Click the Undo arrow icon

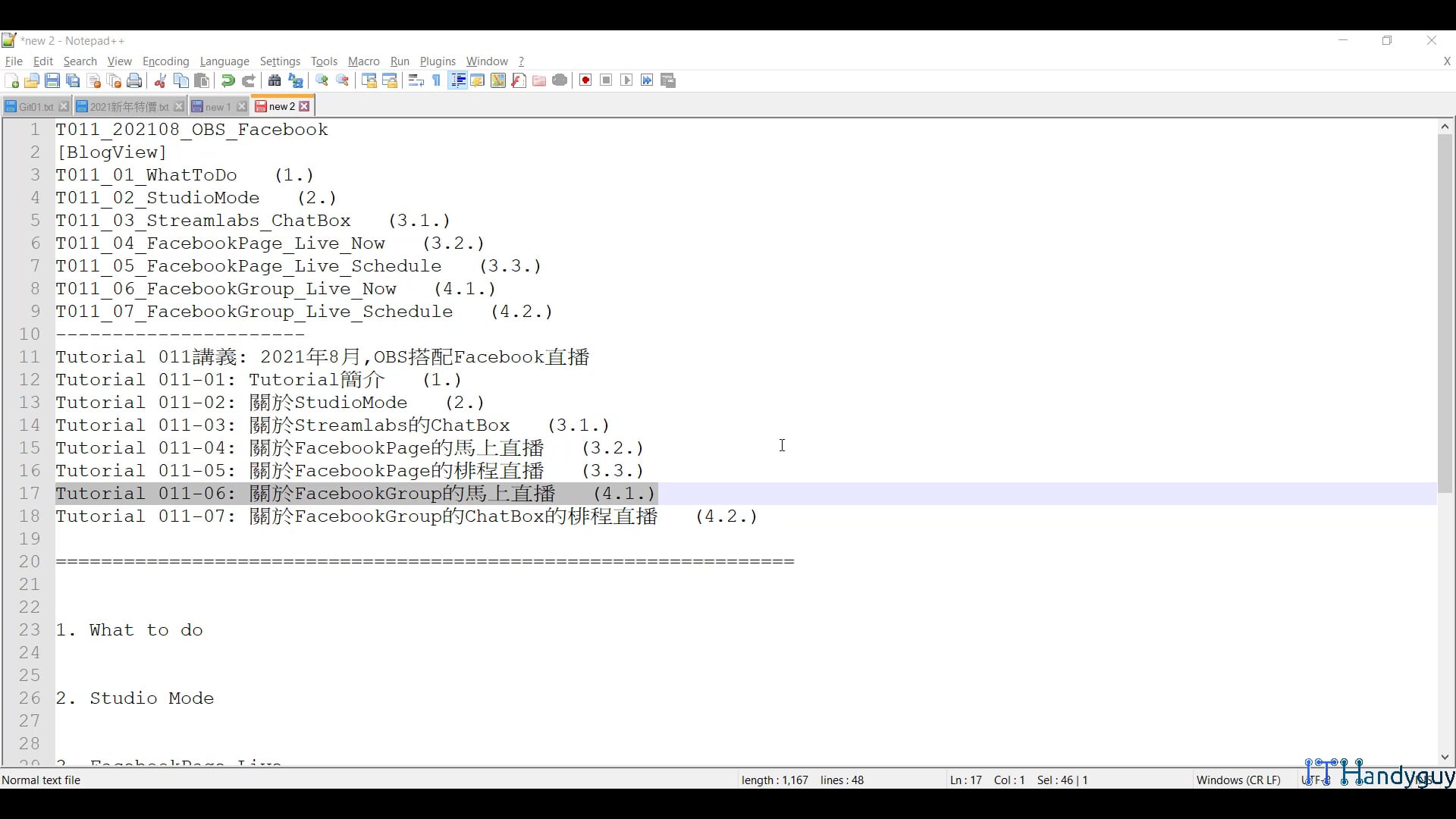point(227,81)
